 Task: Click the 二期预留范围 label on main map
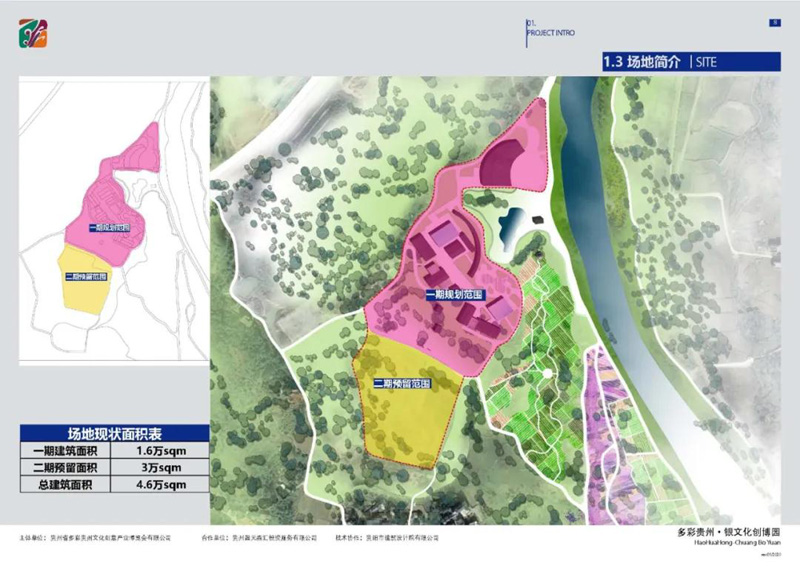click(x=401, y=384)
